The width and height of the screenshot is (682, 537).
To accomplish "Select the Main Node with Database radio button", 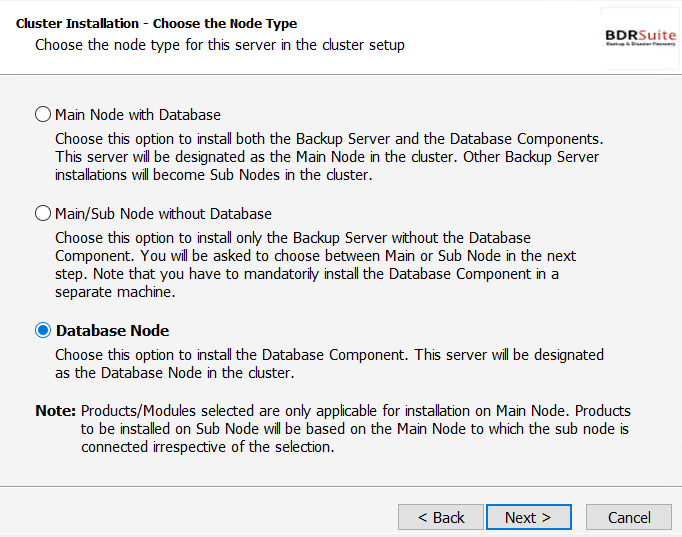I will coord(43,114).
